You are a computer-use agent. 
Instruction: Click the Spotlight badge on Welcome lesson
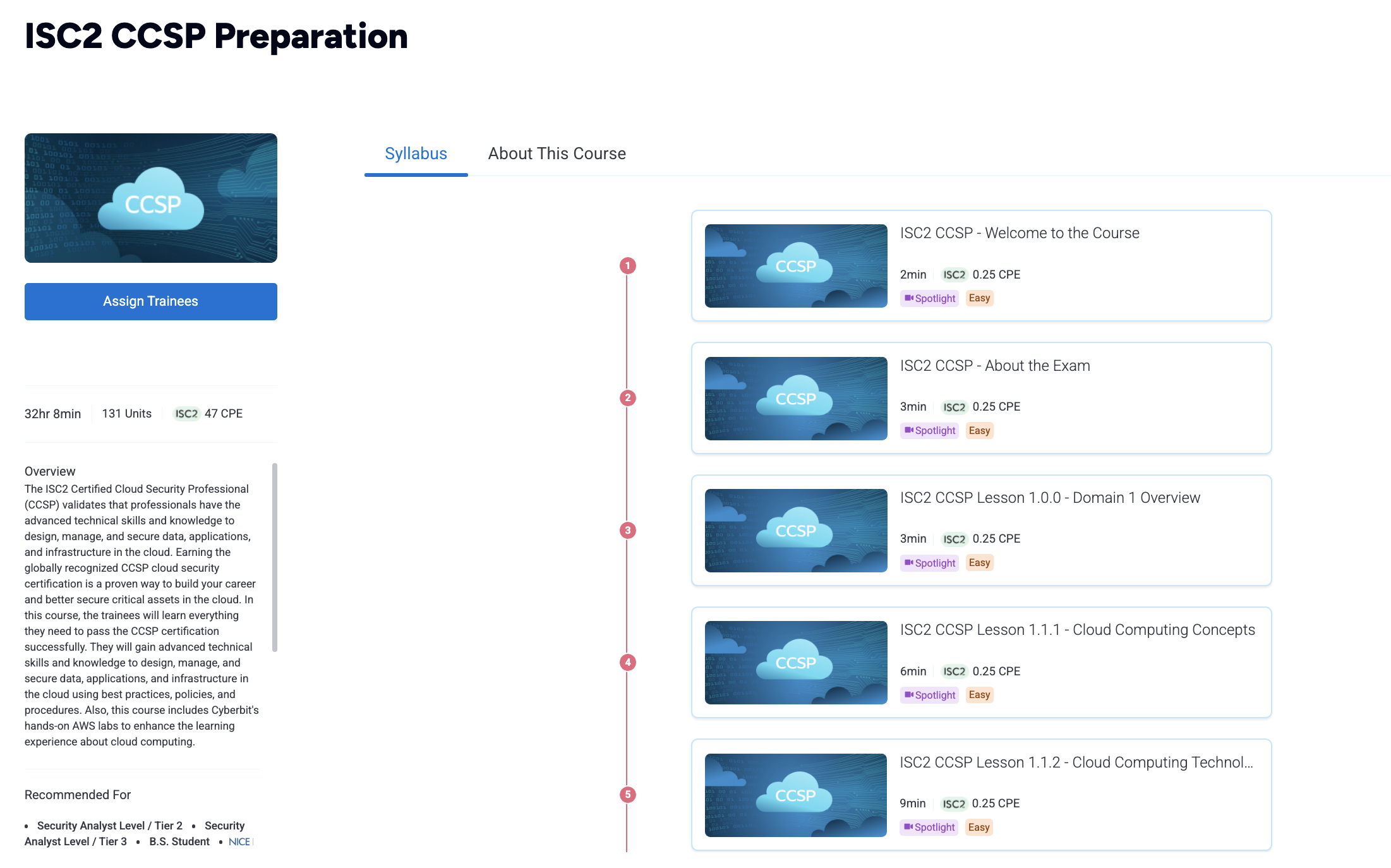click(929, 298)
